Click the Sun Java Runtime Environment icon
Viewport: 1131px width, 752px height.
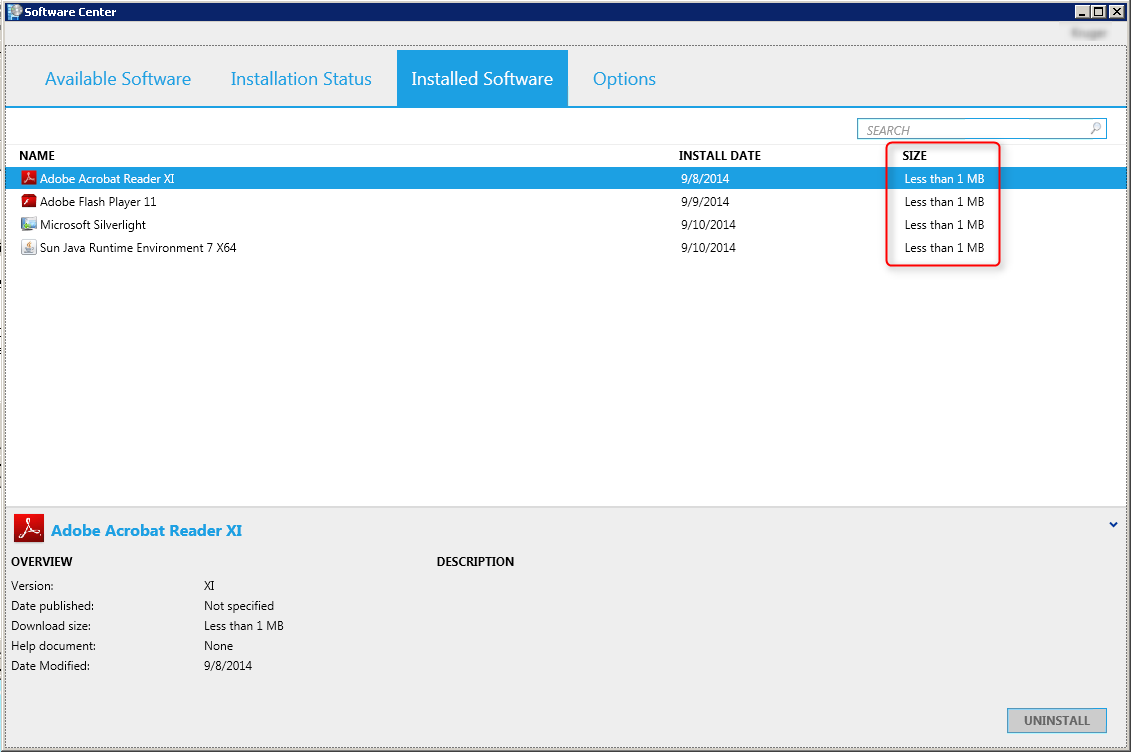click(29, 247)
